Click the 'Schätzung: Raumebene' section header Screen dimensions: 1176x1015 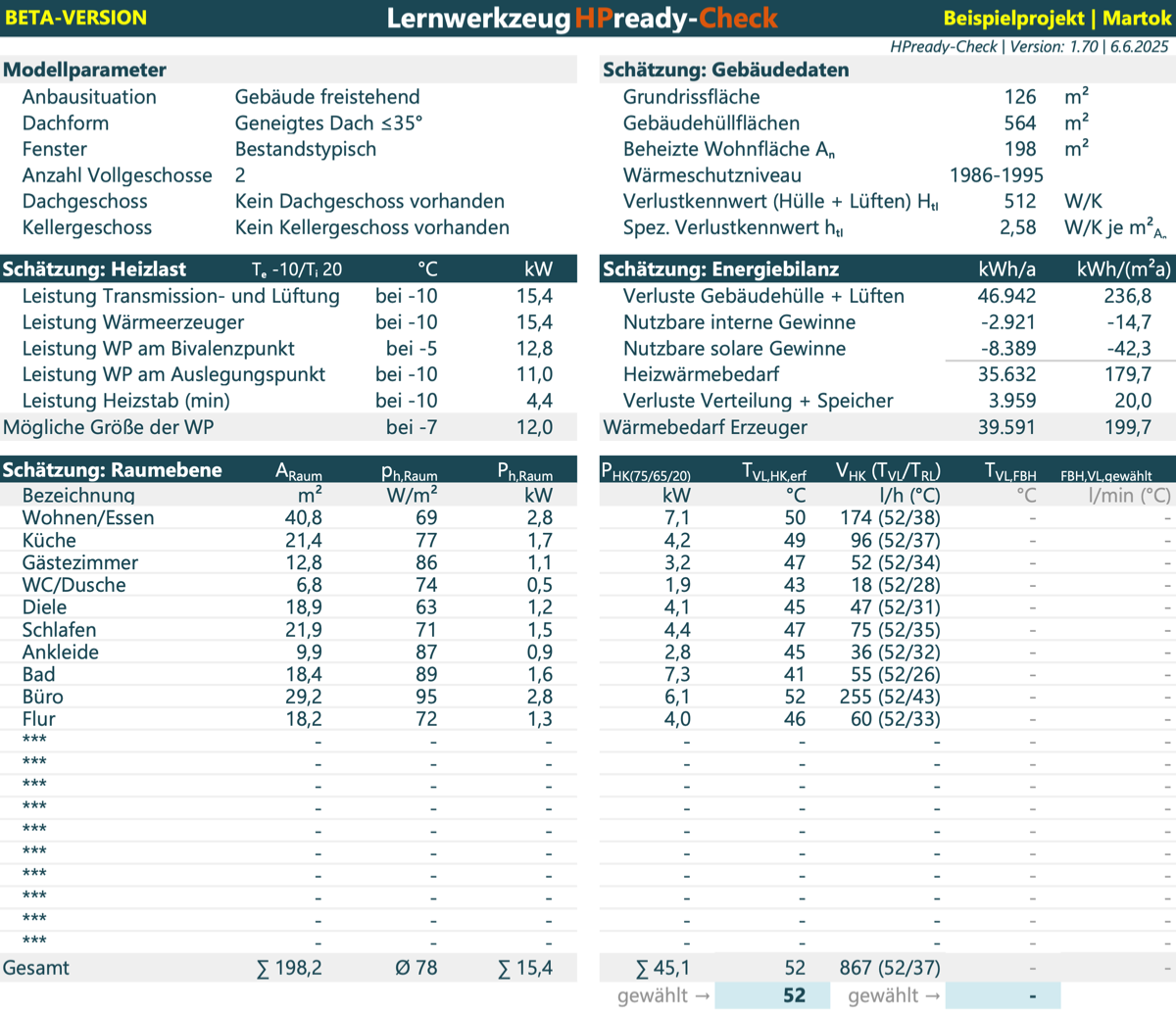tap(112, 470)
